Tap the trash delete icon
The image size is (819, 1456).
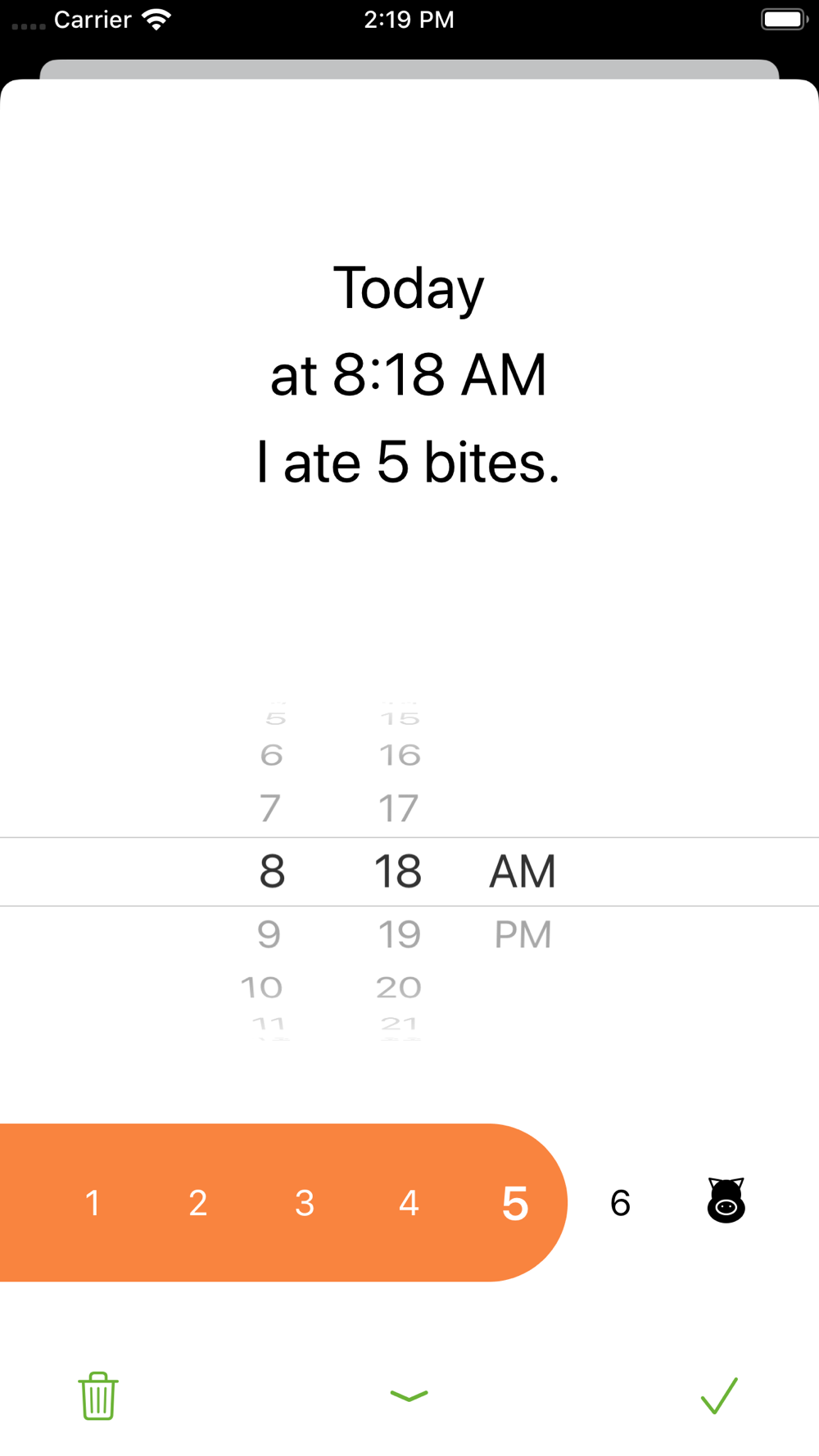[98, 1395]
